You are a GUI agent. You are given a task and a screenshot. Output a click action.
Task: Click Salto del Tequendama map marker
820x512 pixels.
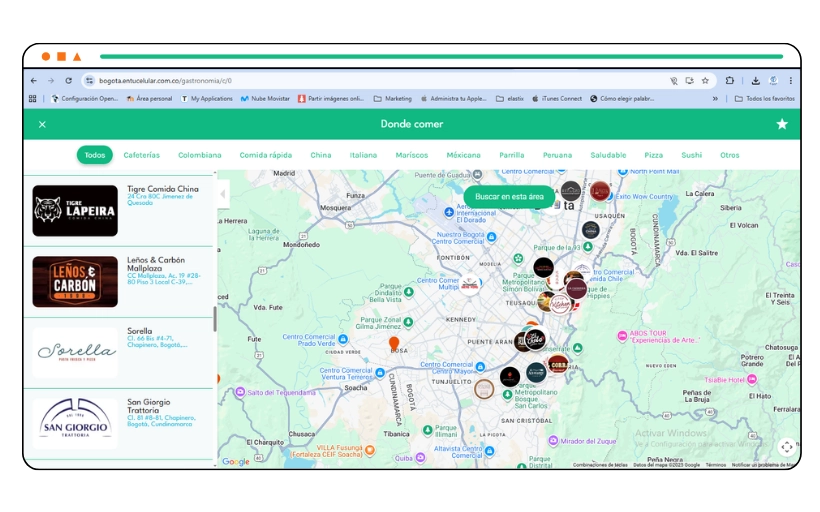pos(240,392)
